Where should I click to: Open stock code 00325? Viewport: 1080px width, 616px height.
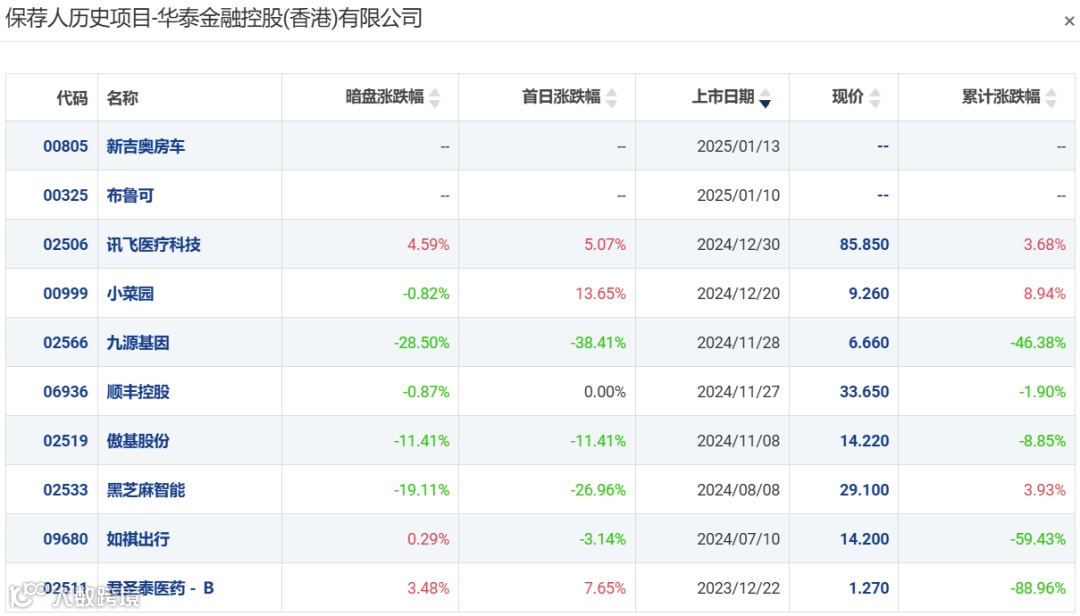coord(65,195)
